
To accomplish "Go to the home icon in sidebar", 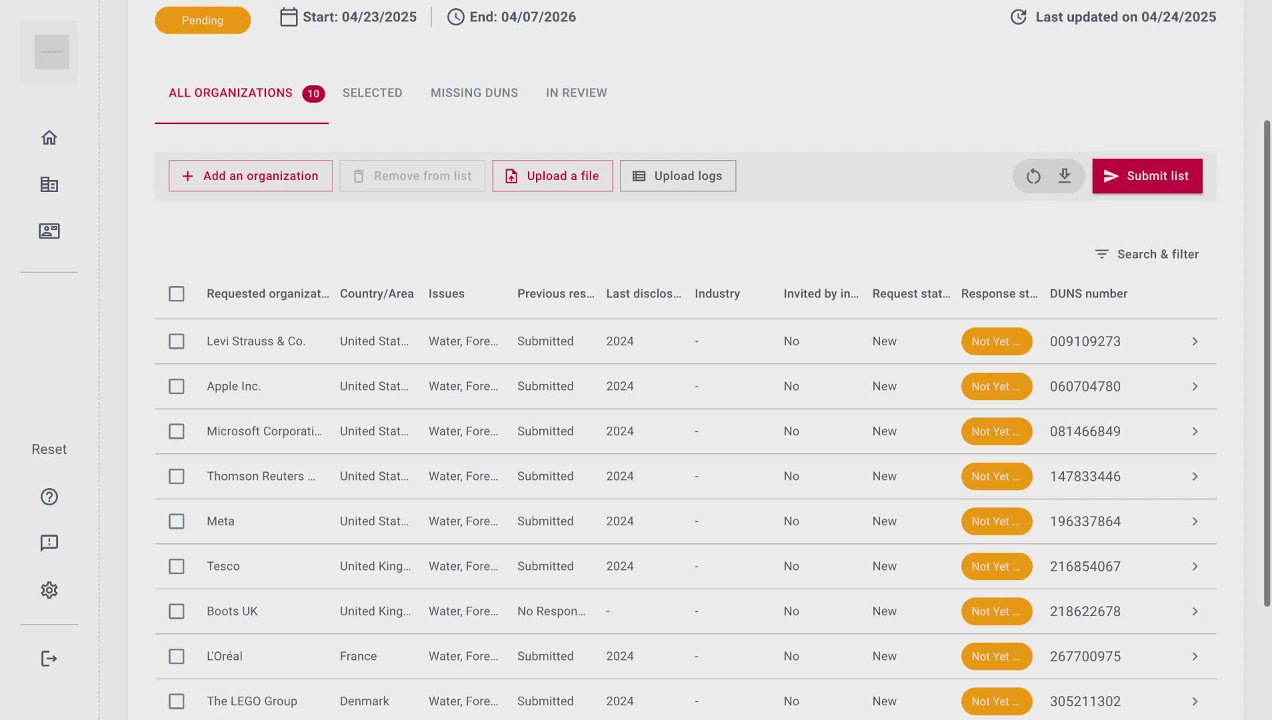I will 49,138.
